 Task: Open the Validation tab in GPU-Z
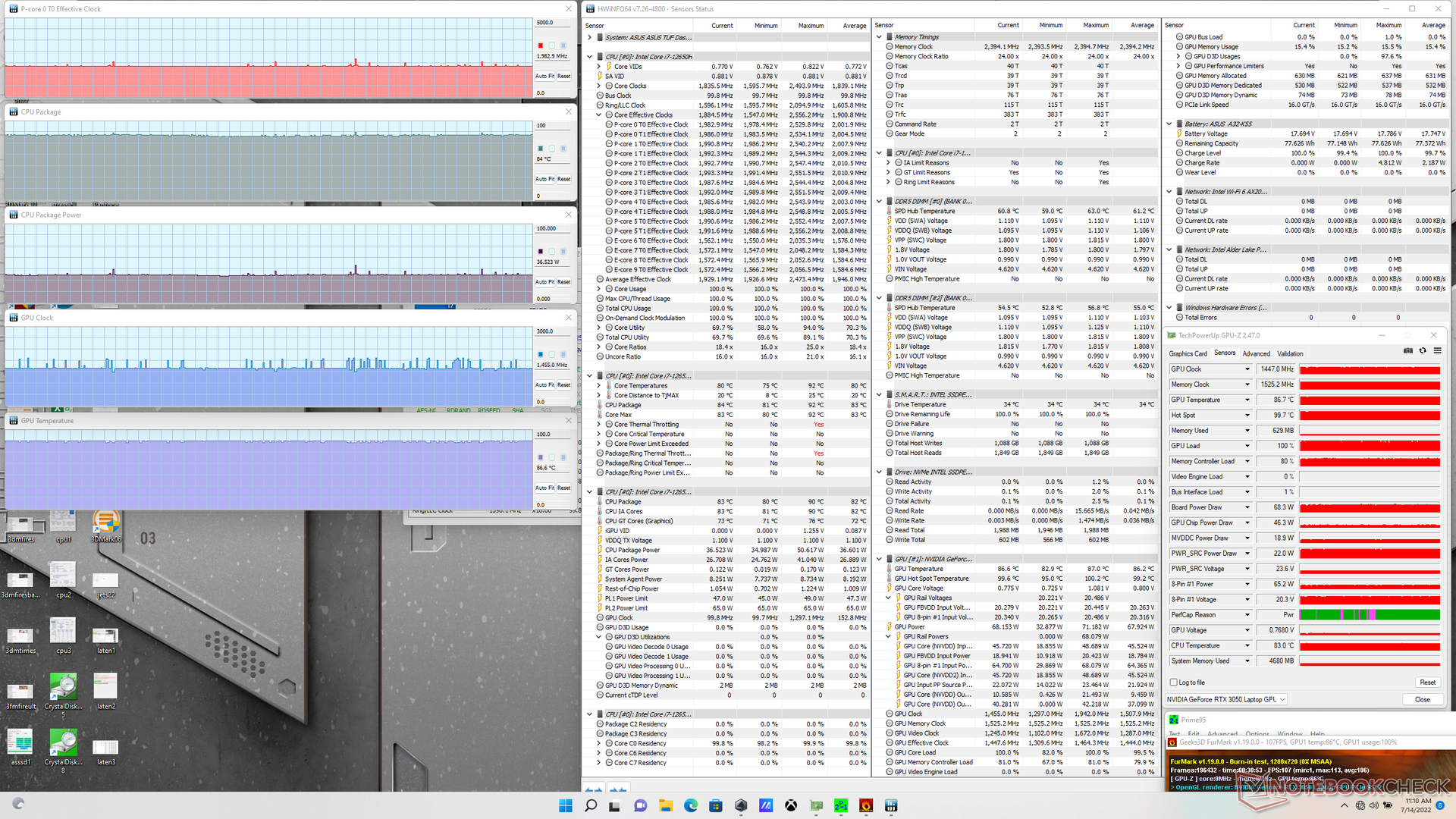point(1290,354)
